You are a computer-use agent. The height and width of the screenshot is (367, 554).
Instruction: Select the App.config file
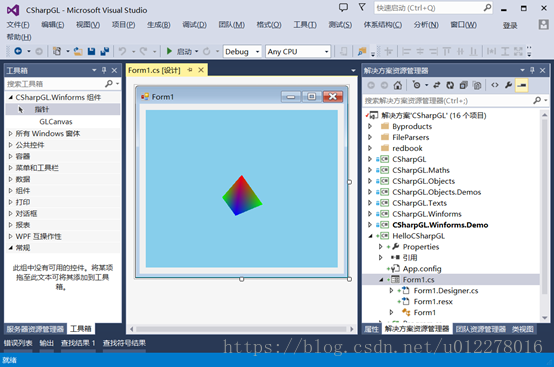pos(422,268)
